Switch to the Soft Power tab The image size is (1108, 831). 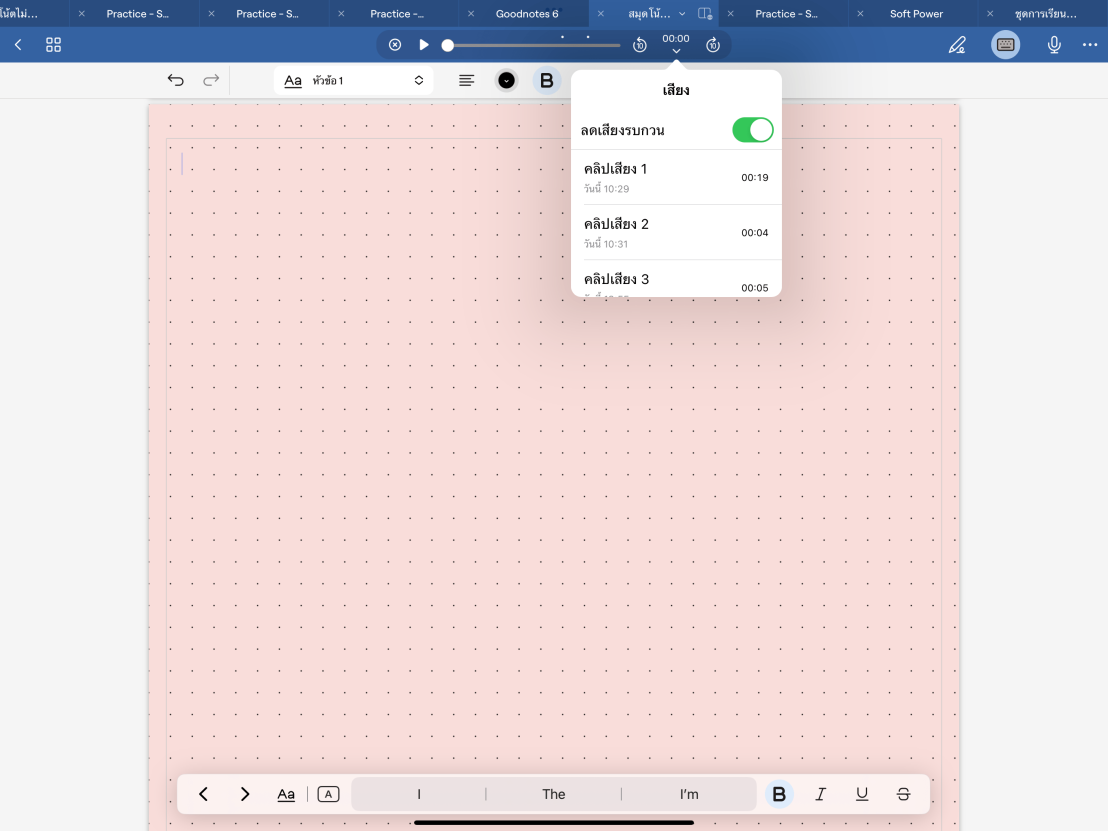pyautogui.click(x=916, y=13)
